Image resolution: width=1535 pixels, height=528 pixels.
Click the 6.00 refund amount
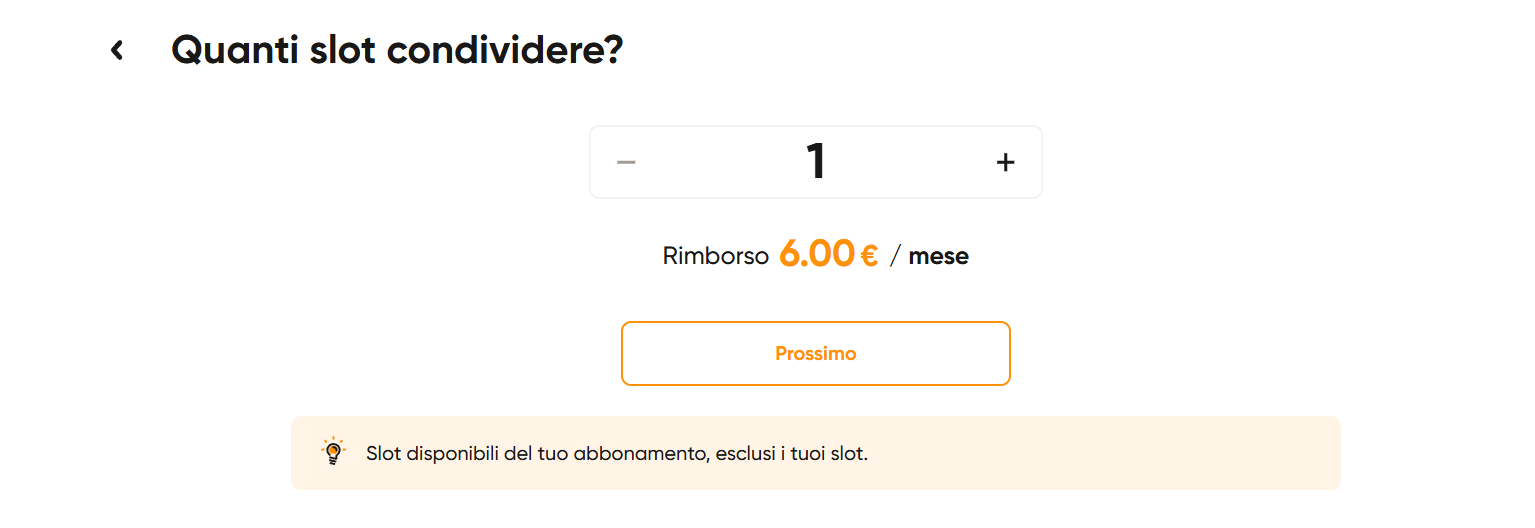[x=816, y=255]
